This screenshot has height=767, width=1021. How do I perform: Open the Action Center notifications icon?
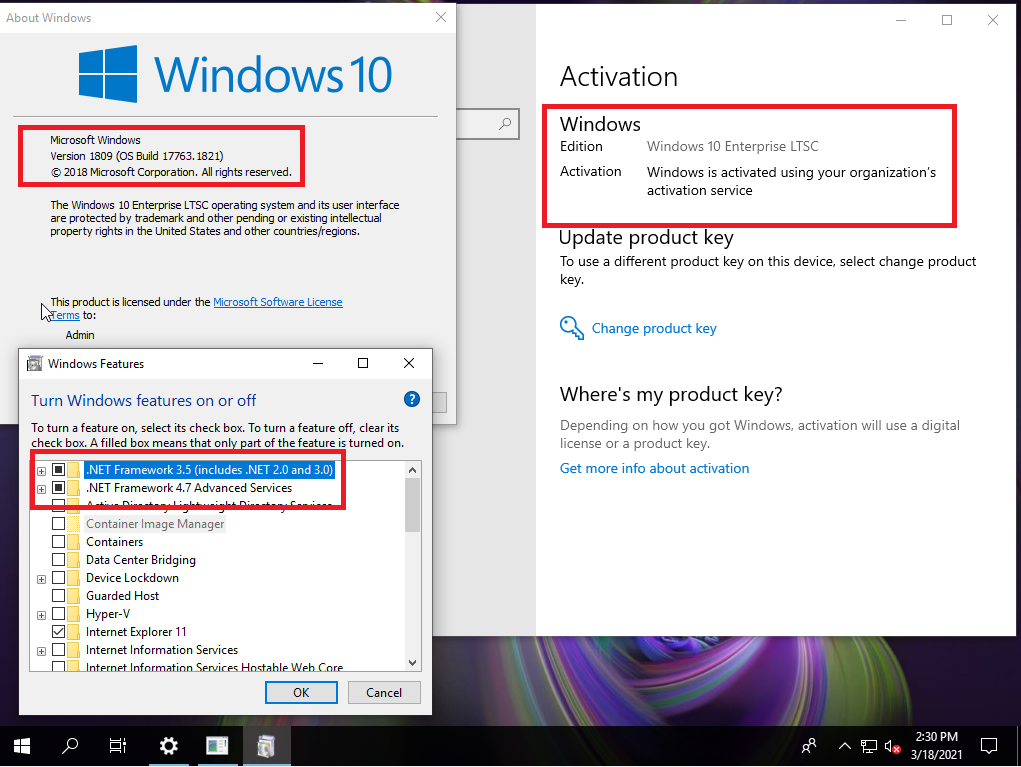tap(988, 746)
